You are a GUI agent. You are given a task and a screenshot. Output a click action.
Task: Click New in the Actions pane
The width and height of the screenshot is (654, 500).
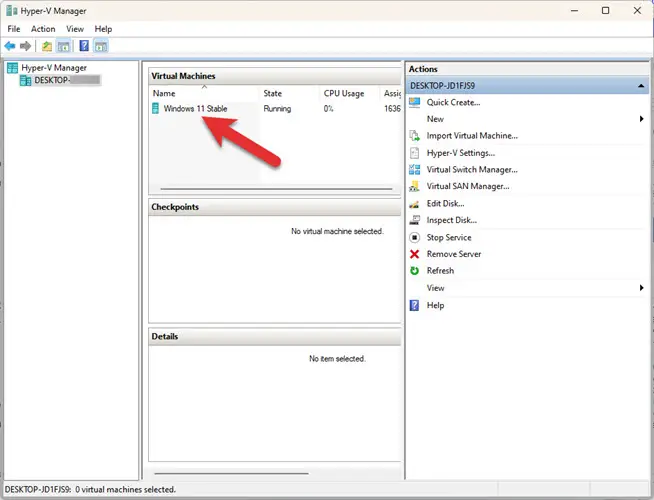coord(435,119)
